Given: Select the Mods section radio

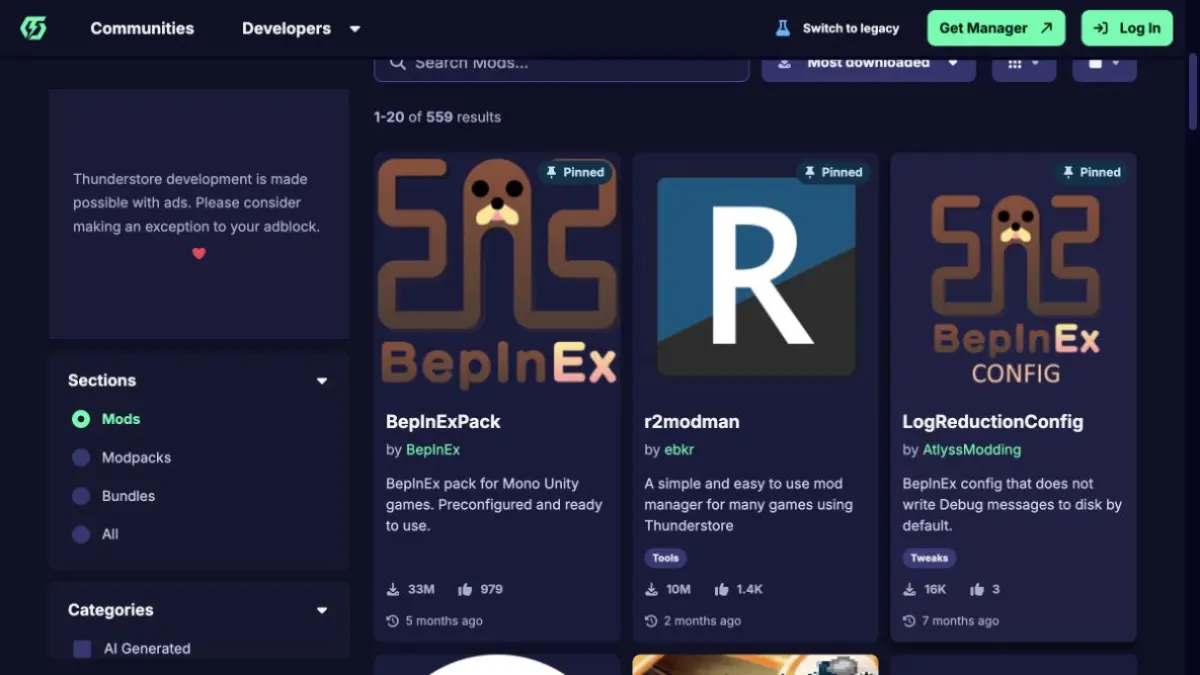Looking at the screenshot, I should (x=81, y=419).
